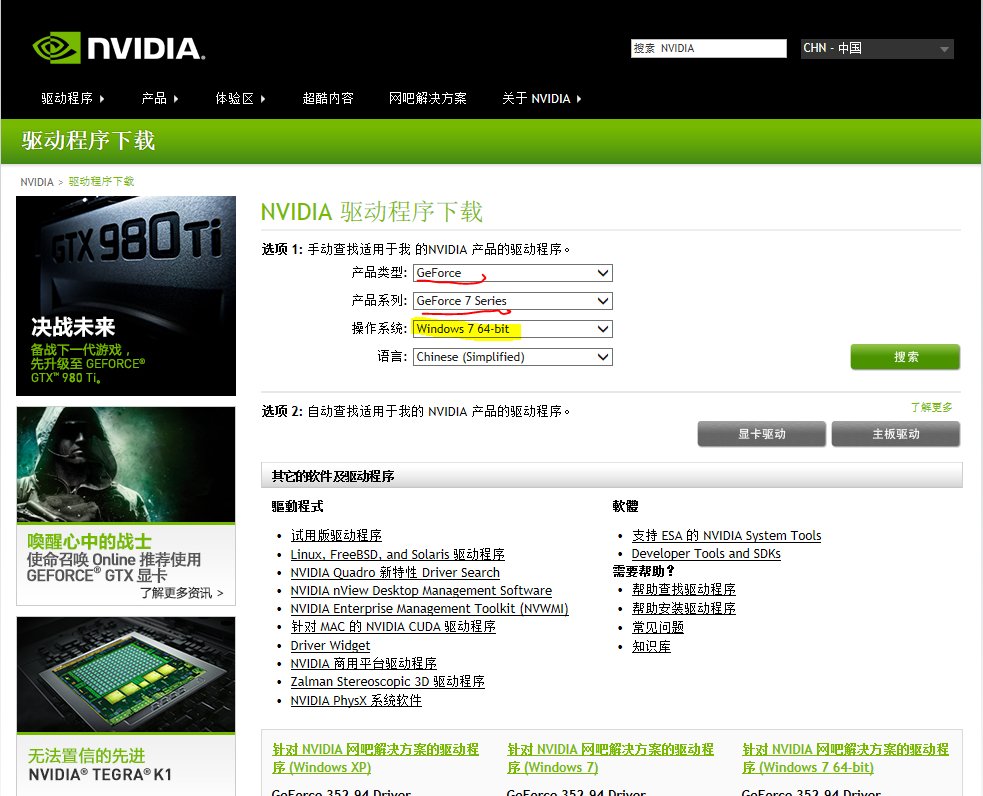Open the 常见问题 help link
The image size is (983, 796).
657,627
